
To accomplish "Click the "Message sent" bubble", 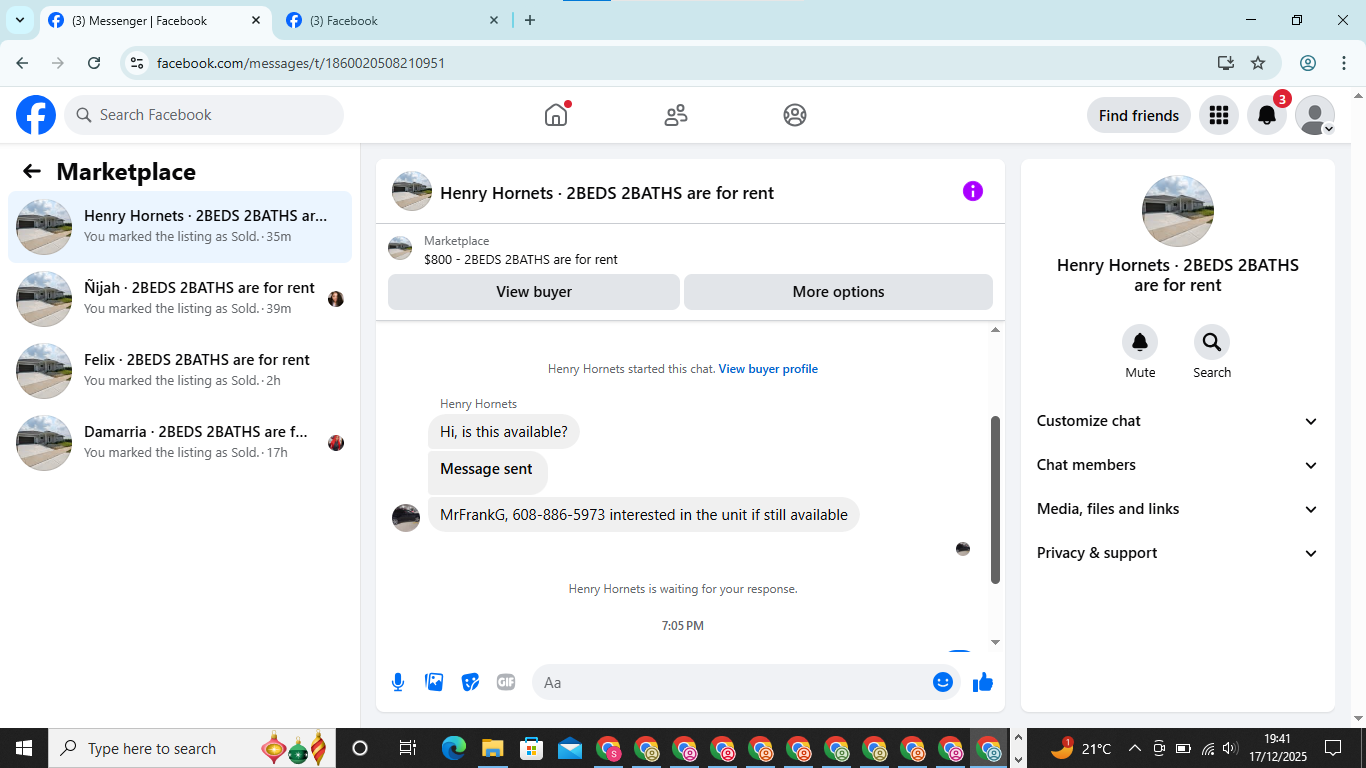I will point(487,472).
